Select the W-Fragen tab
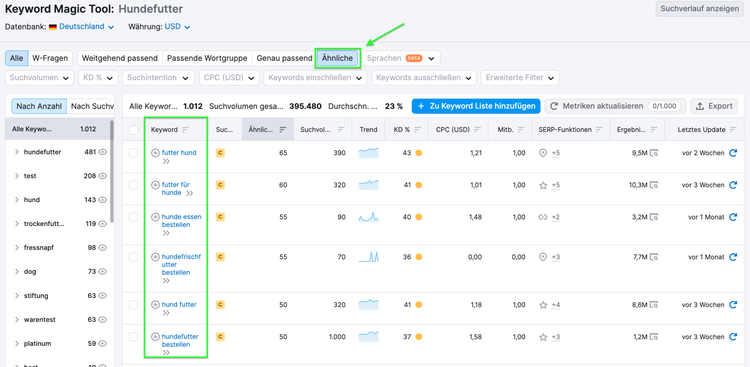The image size is (750, 367). tap(50, 58)
